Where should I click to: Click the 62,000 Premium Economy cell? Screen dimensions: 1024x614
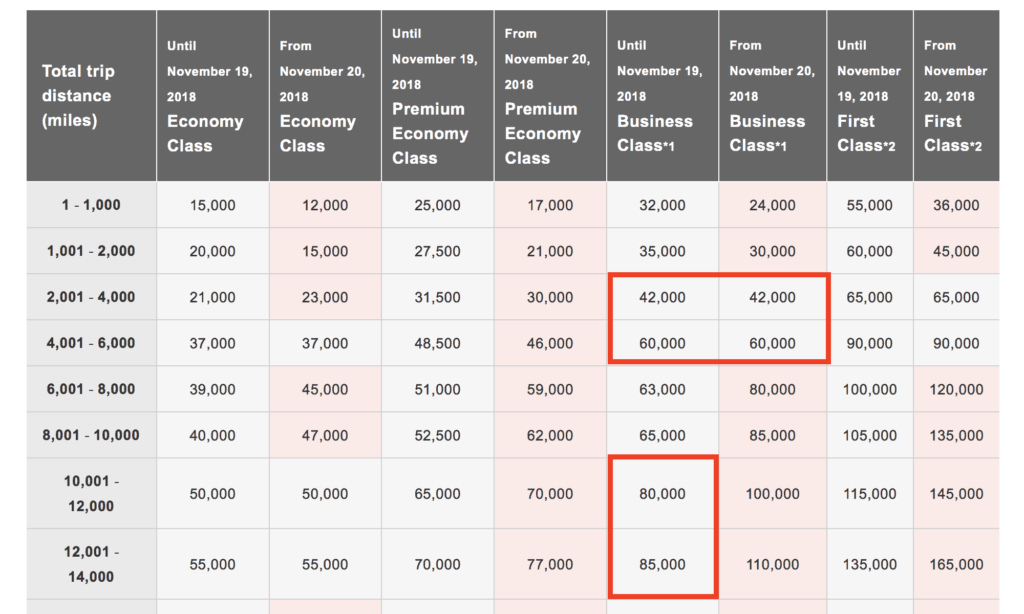549,435
